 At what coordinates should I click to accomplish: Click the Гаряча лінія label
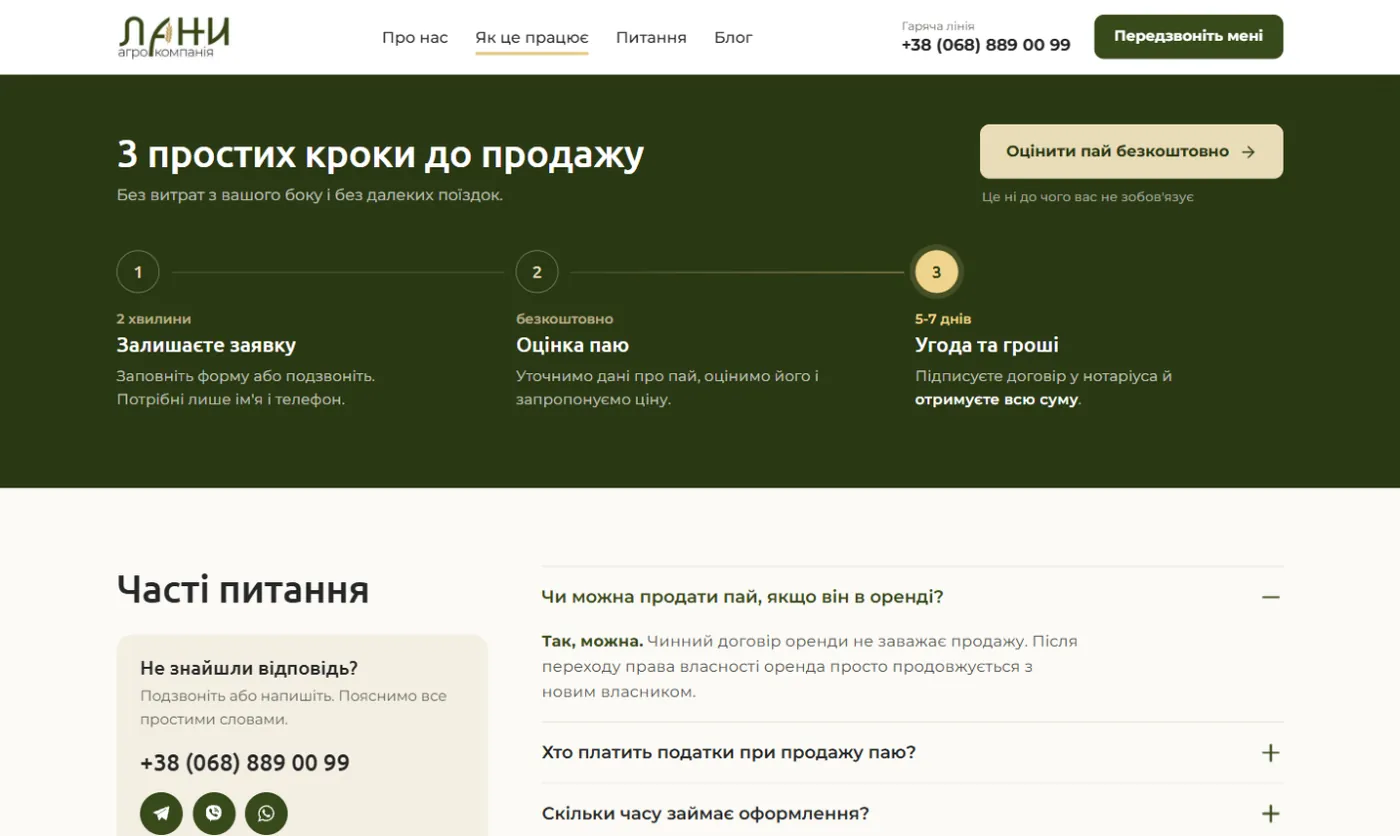(x=938, y=26)
